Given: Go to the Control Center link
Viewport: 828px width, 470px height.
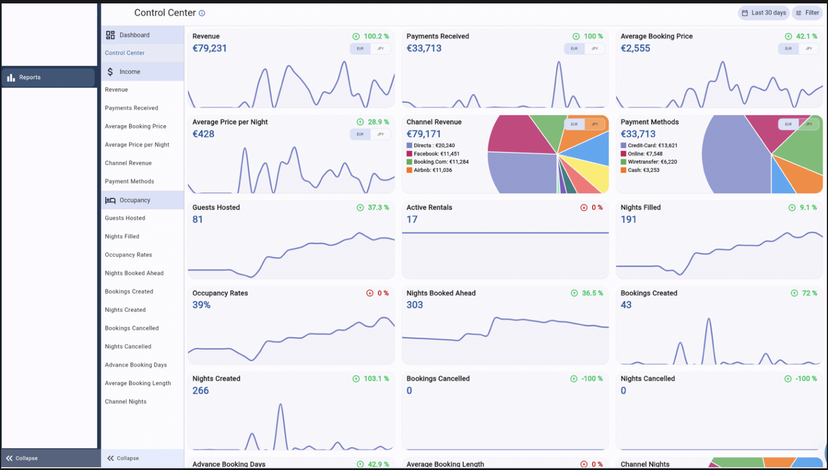Looking at the screenshot, I should pos(124,52).
